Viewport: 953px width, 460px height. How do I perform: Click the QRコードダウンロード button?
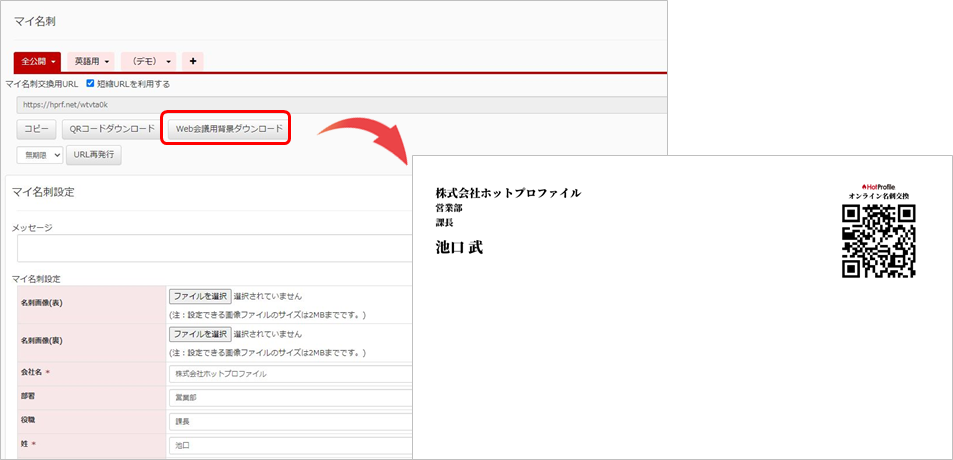point(110,129)
